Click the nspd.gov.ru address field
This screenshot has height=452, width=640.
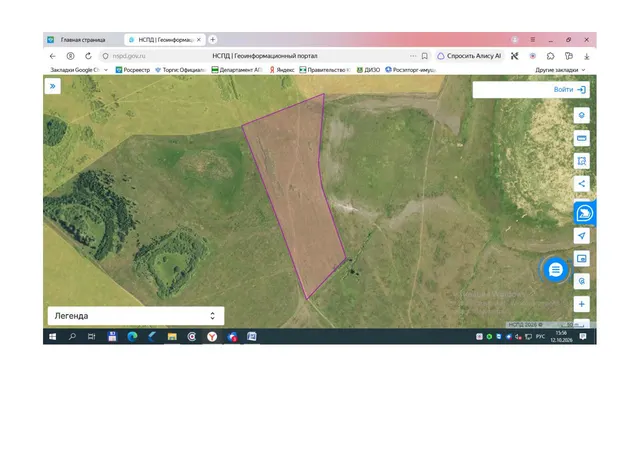coord(129,56)
